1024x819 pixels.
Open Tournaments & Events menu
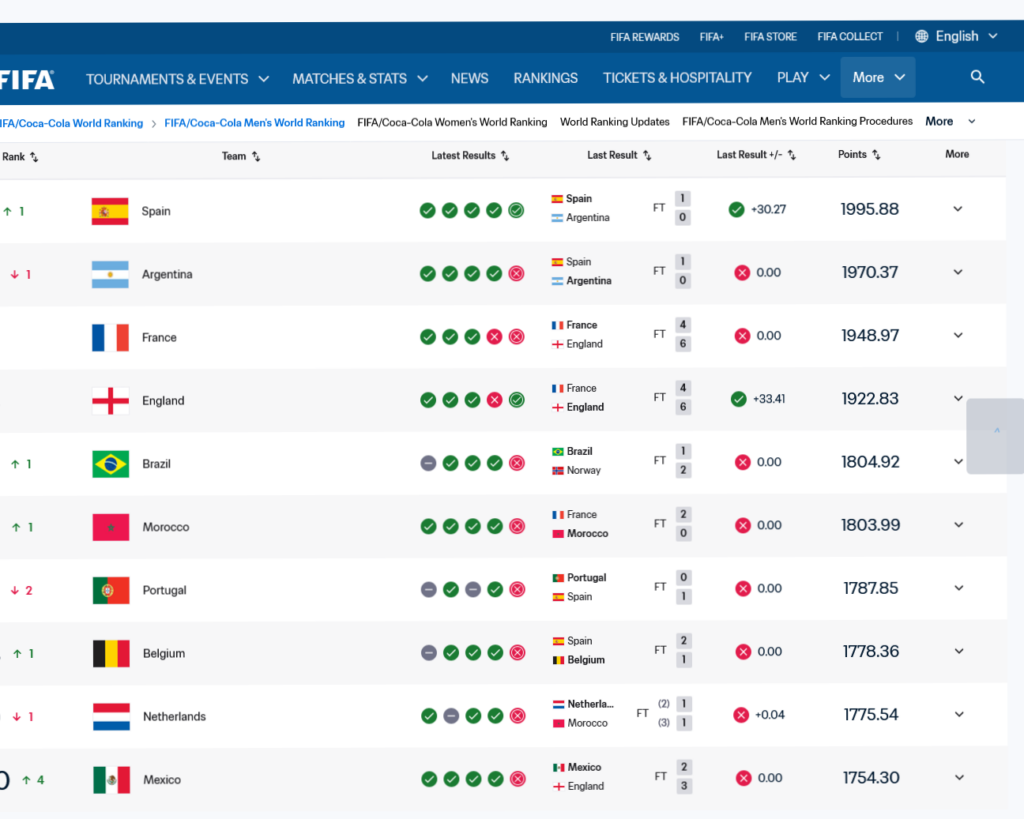click(x=177, y=79)
